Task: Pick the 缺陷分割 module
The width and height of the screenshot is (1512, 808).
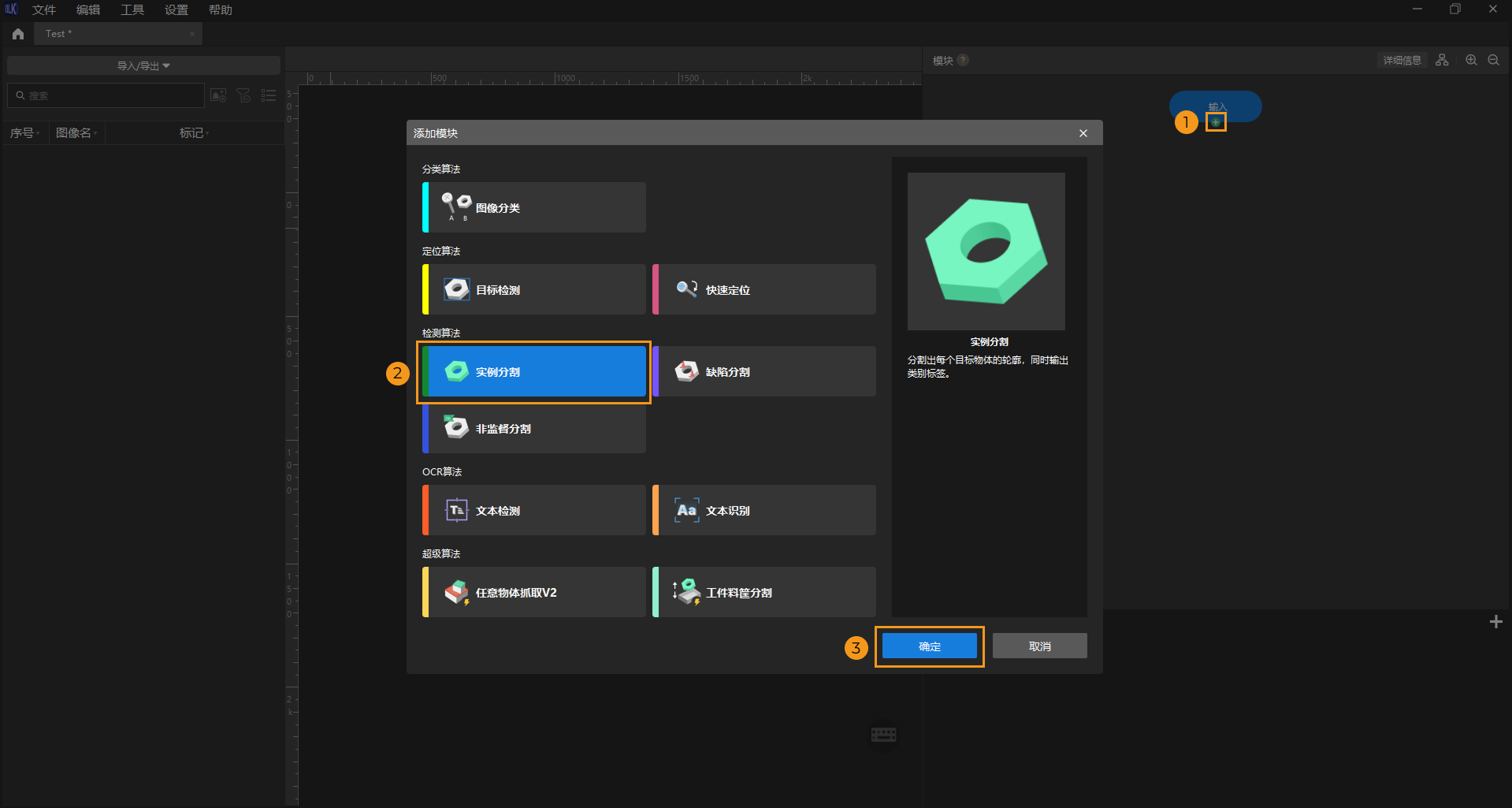Action: 764,371
